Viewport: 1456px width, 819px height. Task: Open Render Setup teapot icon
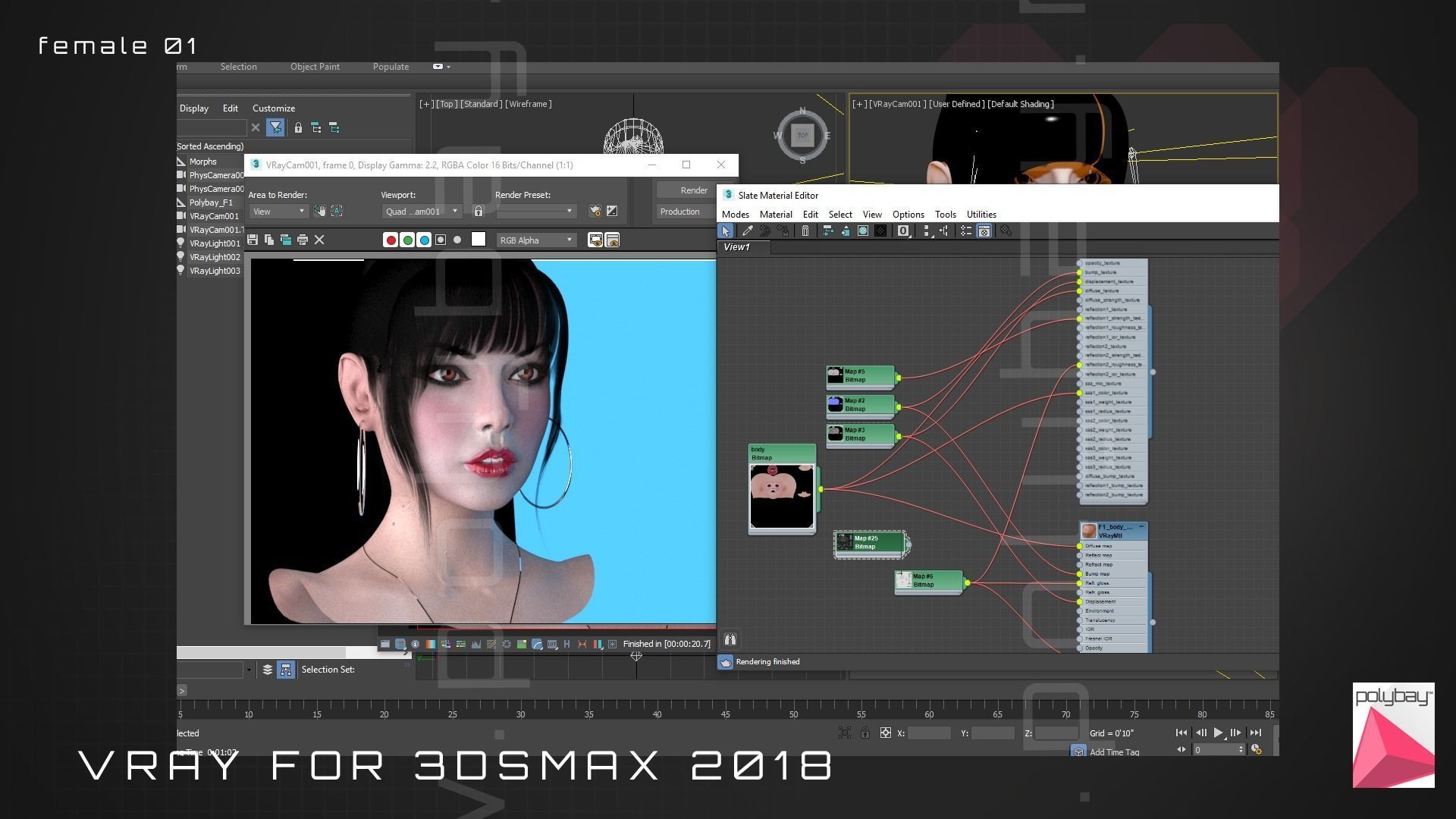point(595,212)
